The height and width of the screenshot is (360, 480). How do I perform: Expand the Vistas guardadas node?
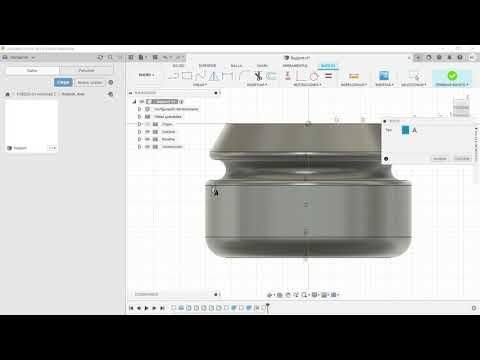tap(140, 117)
